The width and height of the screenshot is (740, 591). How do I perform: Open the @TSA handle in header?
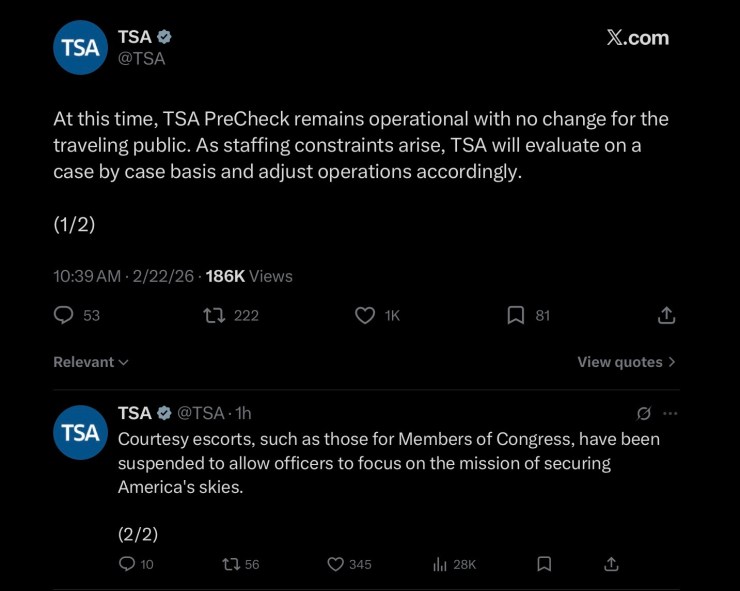142,59
